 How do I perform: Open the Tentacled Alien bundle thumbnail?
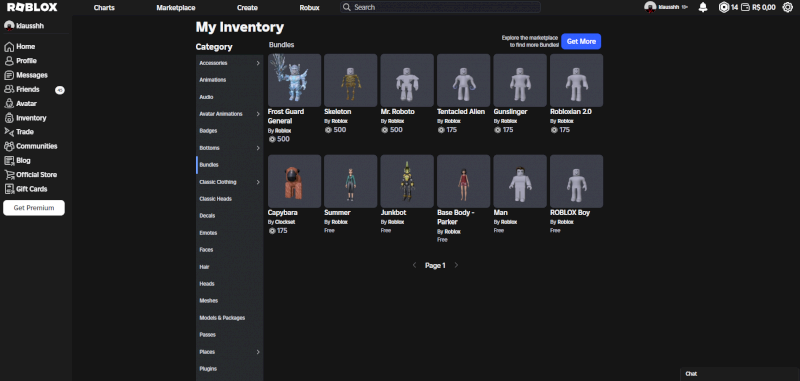[x=464, y=81]
